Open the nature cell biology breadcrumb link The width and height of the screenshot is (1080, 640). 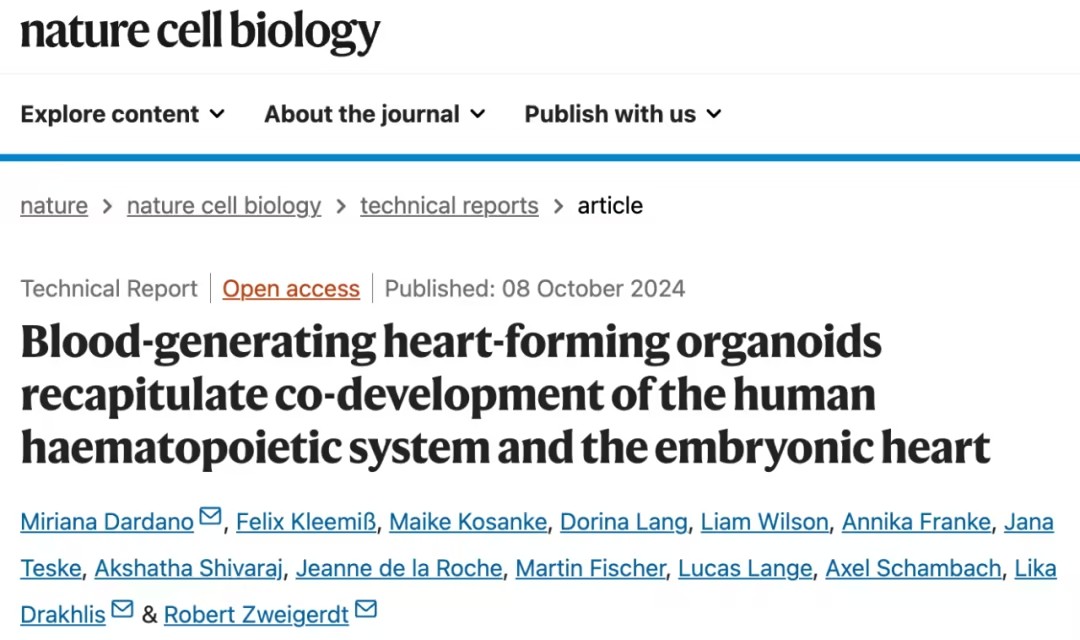coord(224,205)
